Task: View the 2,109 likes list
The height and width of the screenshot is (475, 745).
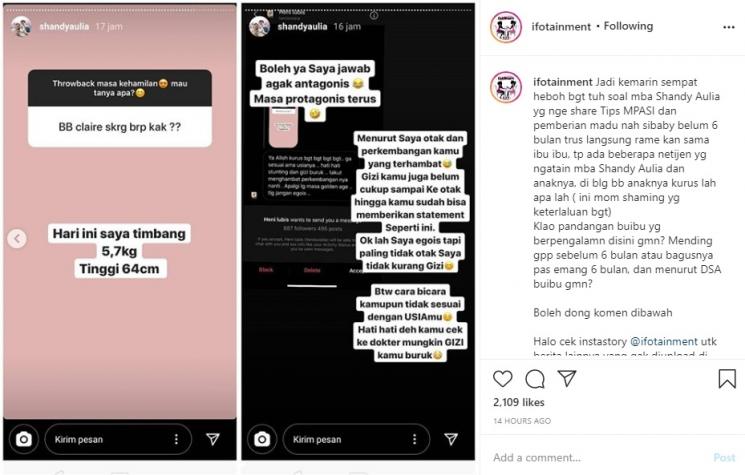Action: pos(519,402)
